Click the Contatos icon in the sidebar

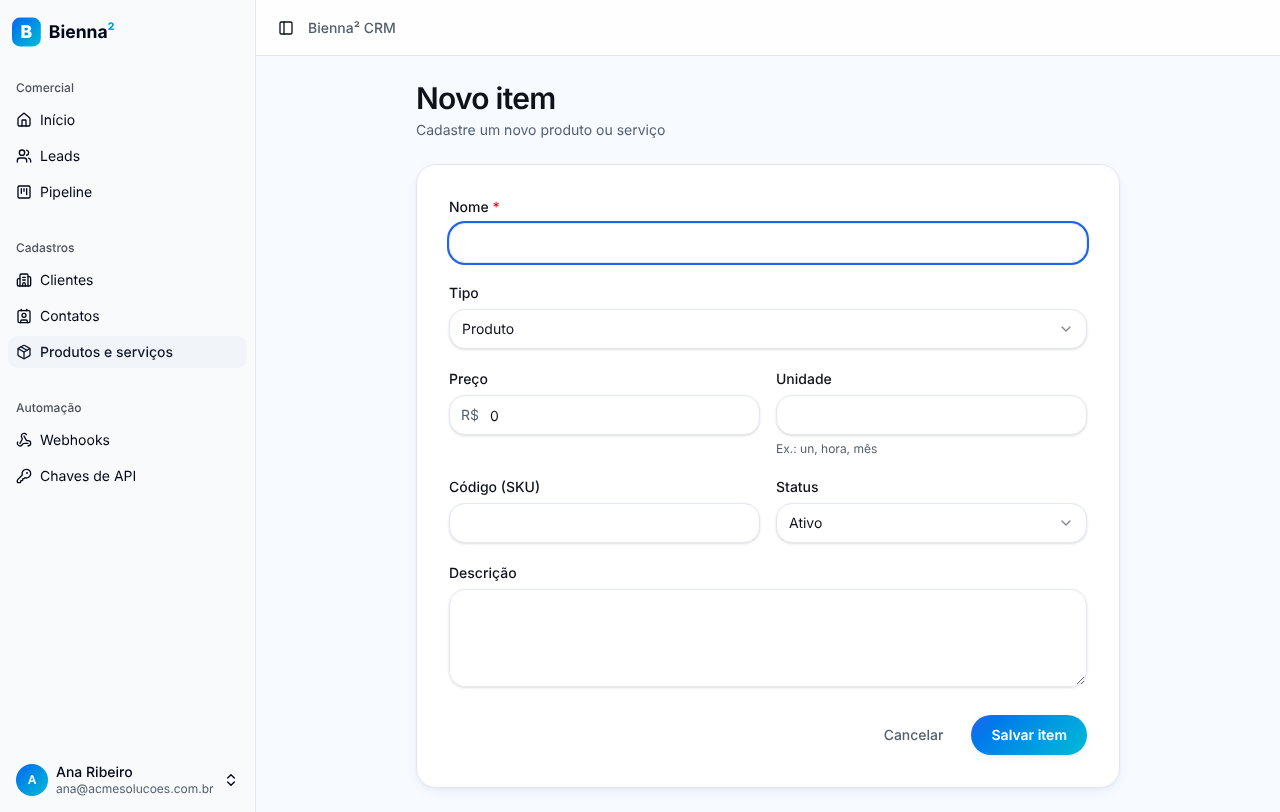click(x=24, y=316)
